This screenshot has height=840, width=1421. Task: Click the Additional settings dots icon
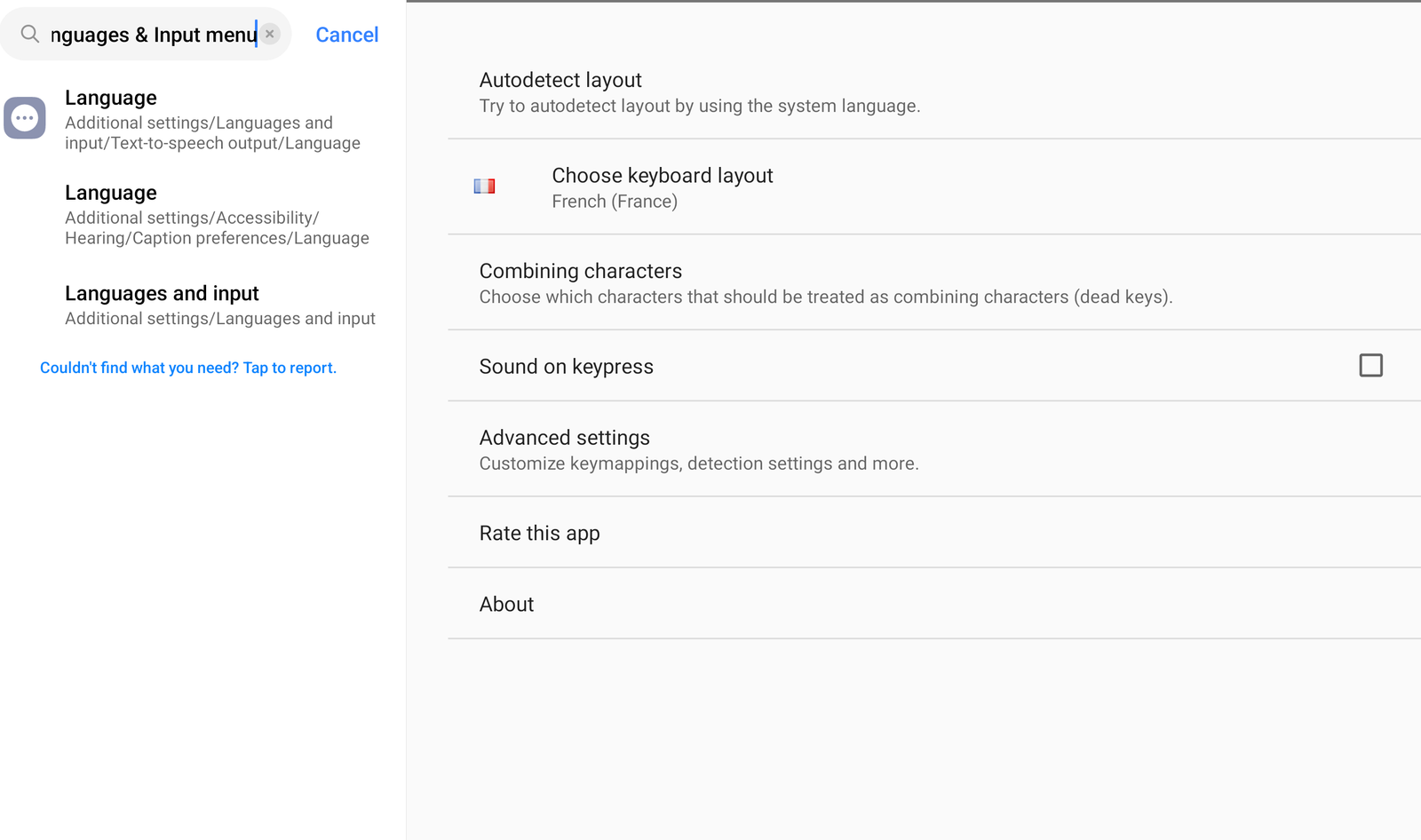click(25, 118)
